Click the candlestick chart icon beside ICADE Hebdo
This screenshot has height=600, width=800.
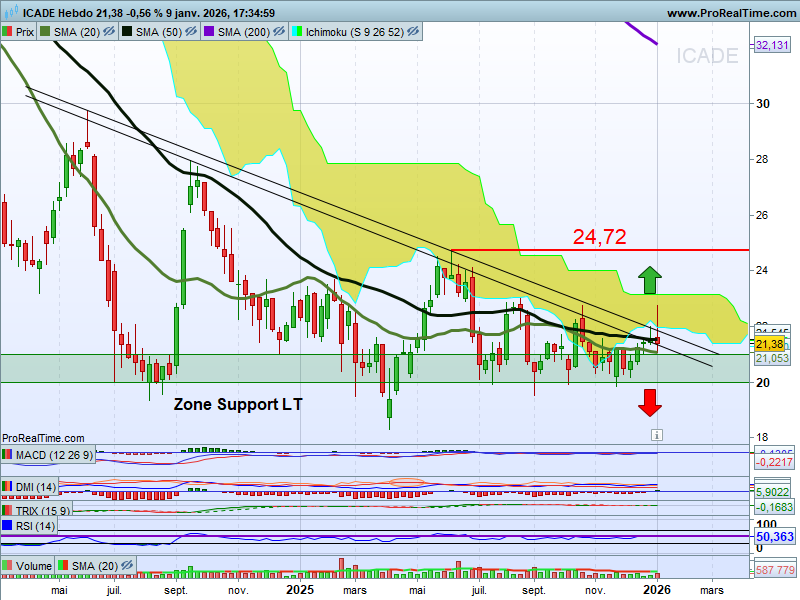tap(11, 12)
